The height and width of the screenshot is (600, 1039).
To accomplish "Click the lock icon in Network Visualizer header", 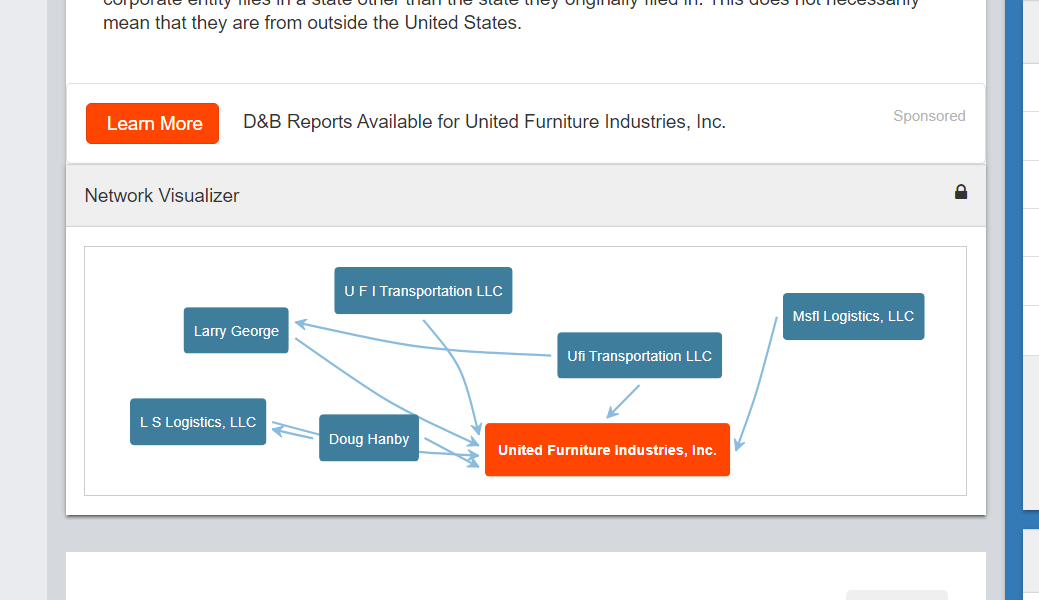I will [961, 192].
